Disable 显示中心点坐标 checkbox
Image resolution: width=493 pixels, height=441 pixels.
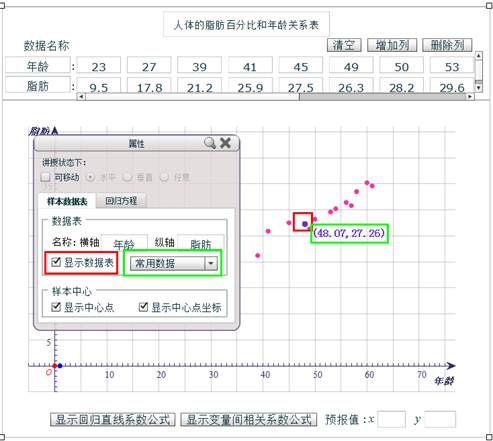(x=143, y=307)
